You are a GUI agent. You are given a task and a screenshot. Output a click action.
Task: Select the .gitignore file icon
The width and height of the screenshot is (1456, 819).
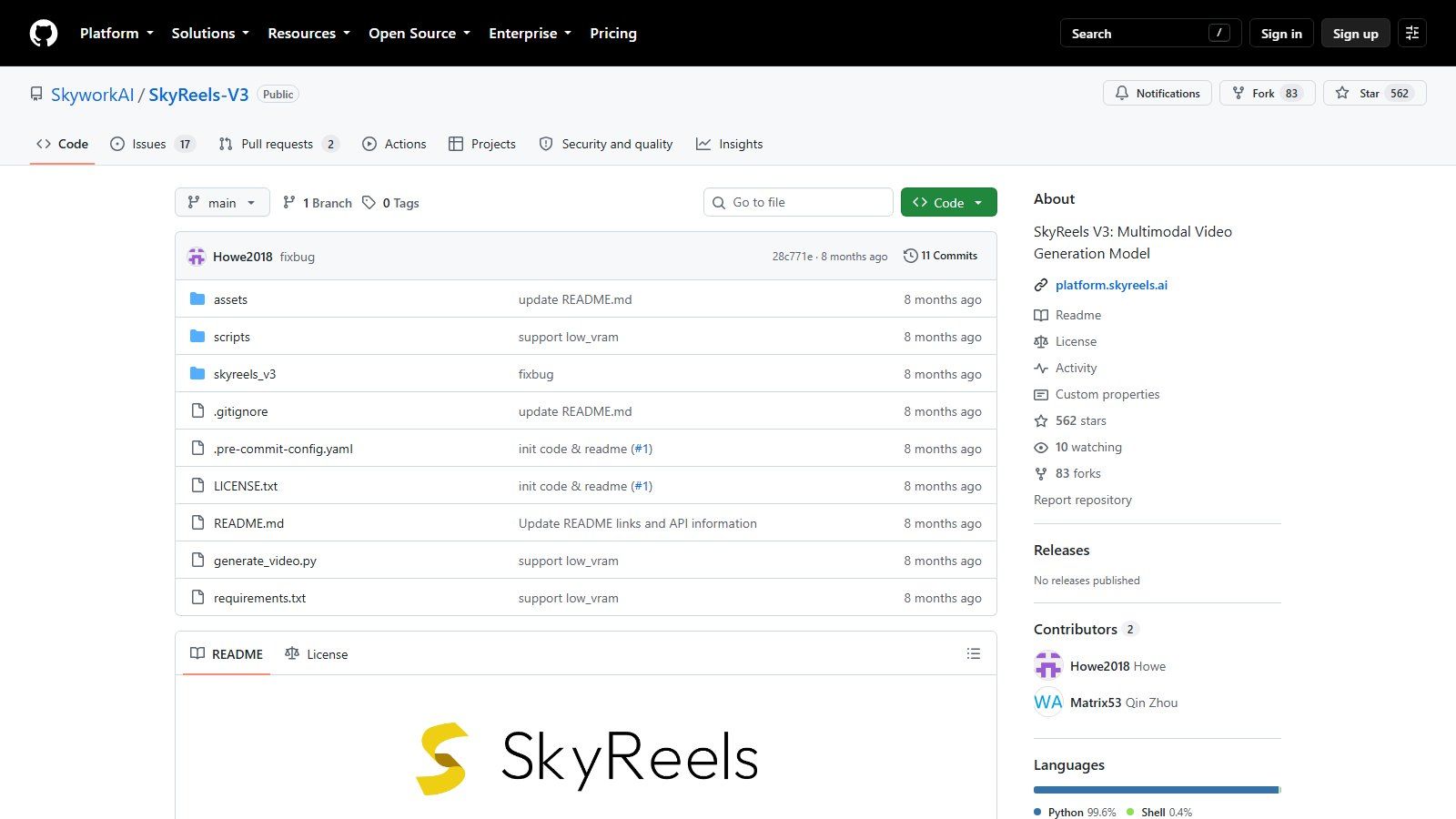[197, 411]
